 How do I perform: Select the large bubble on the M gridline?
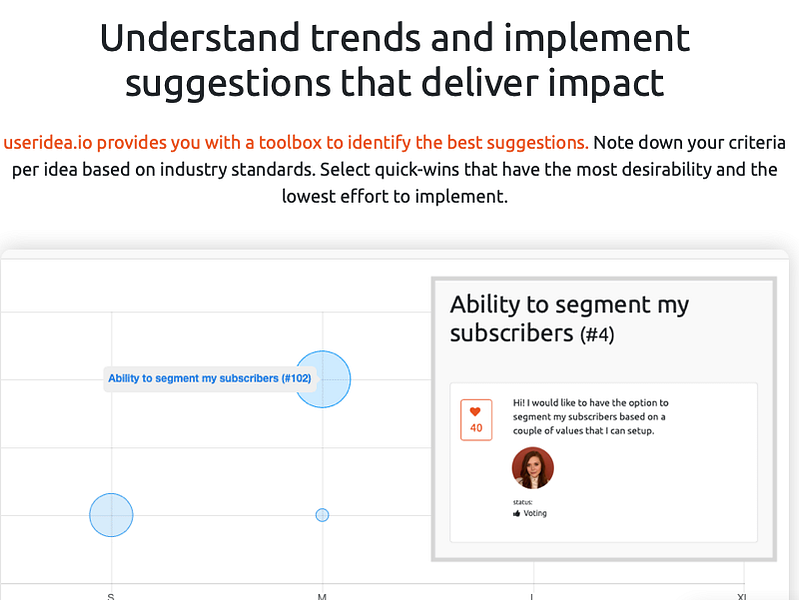pos(323,379)
